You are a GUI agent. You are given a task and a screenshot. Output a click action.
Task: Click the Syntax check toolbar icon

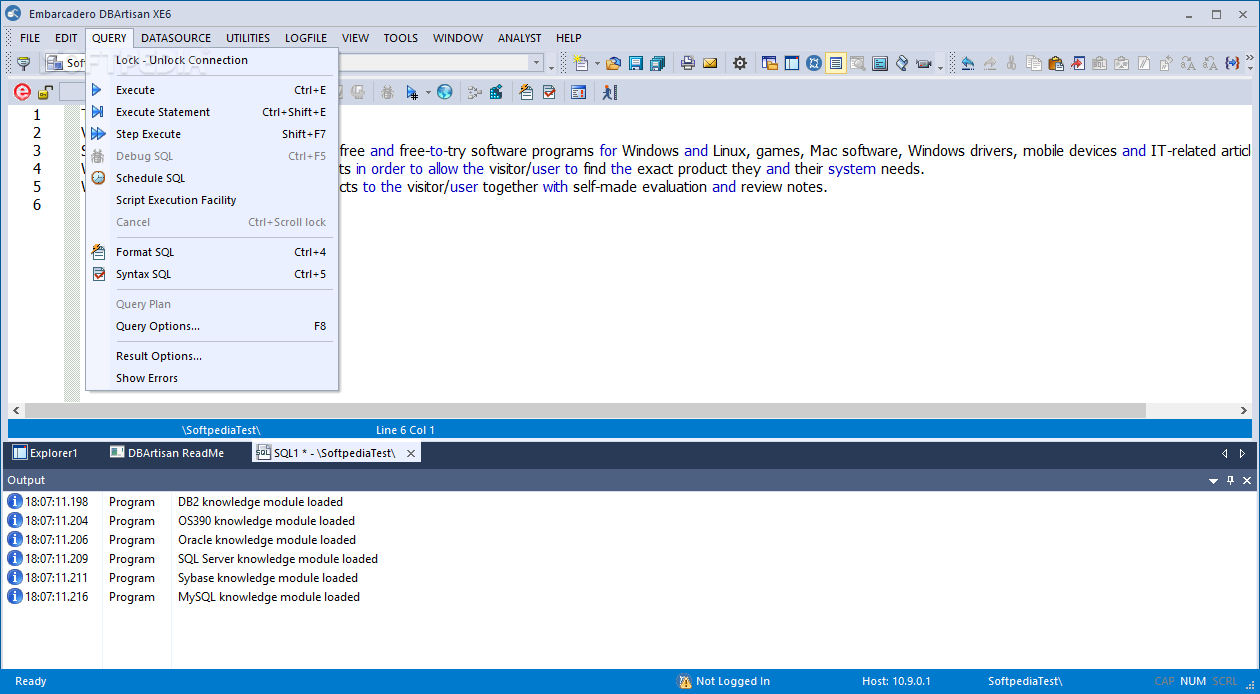coord(549,92)
